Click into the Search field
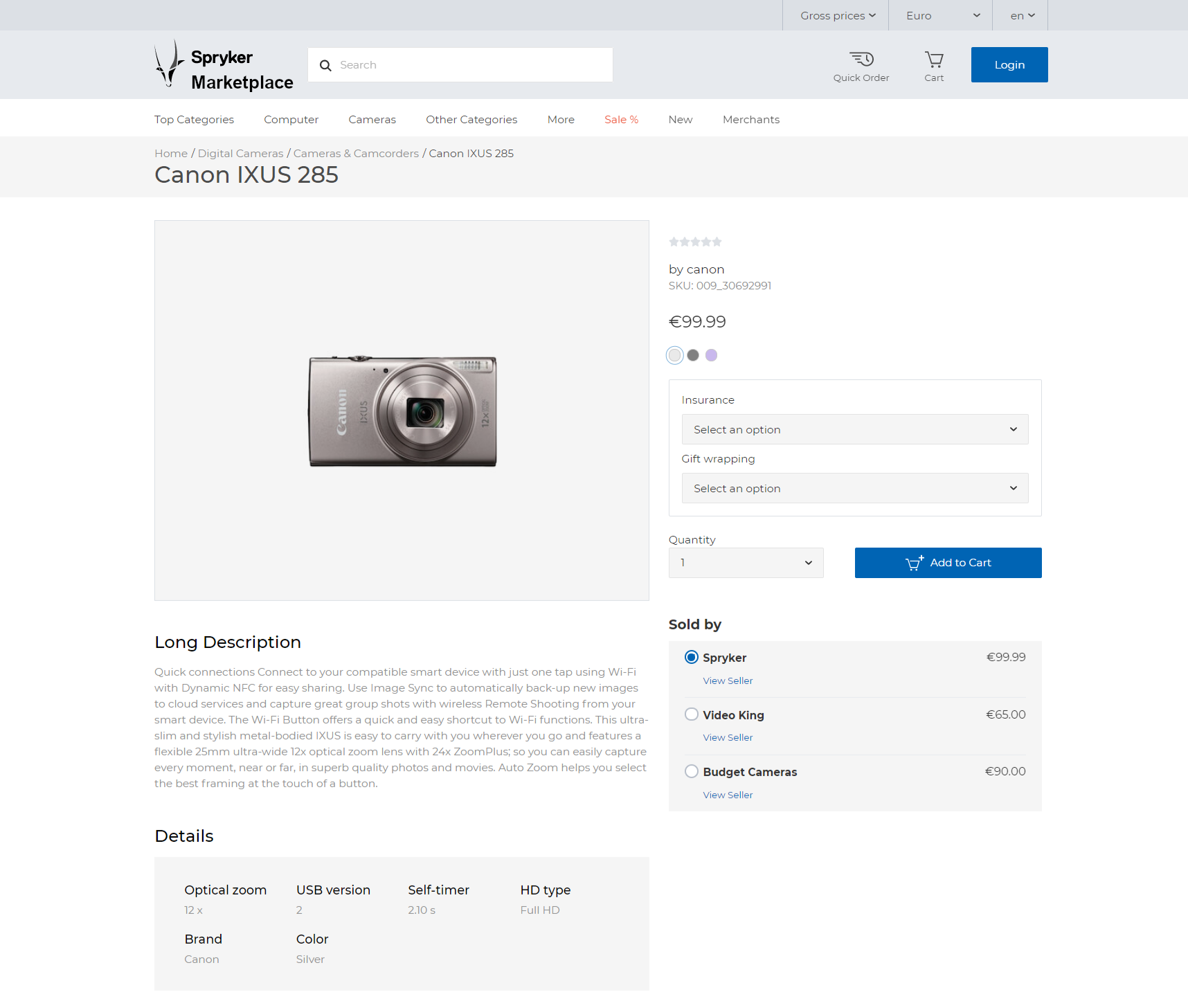Screen dimensions: 1188x1008 tap(460, 65)
